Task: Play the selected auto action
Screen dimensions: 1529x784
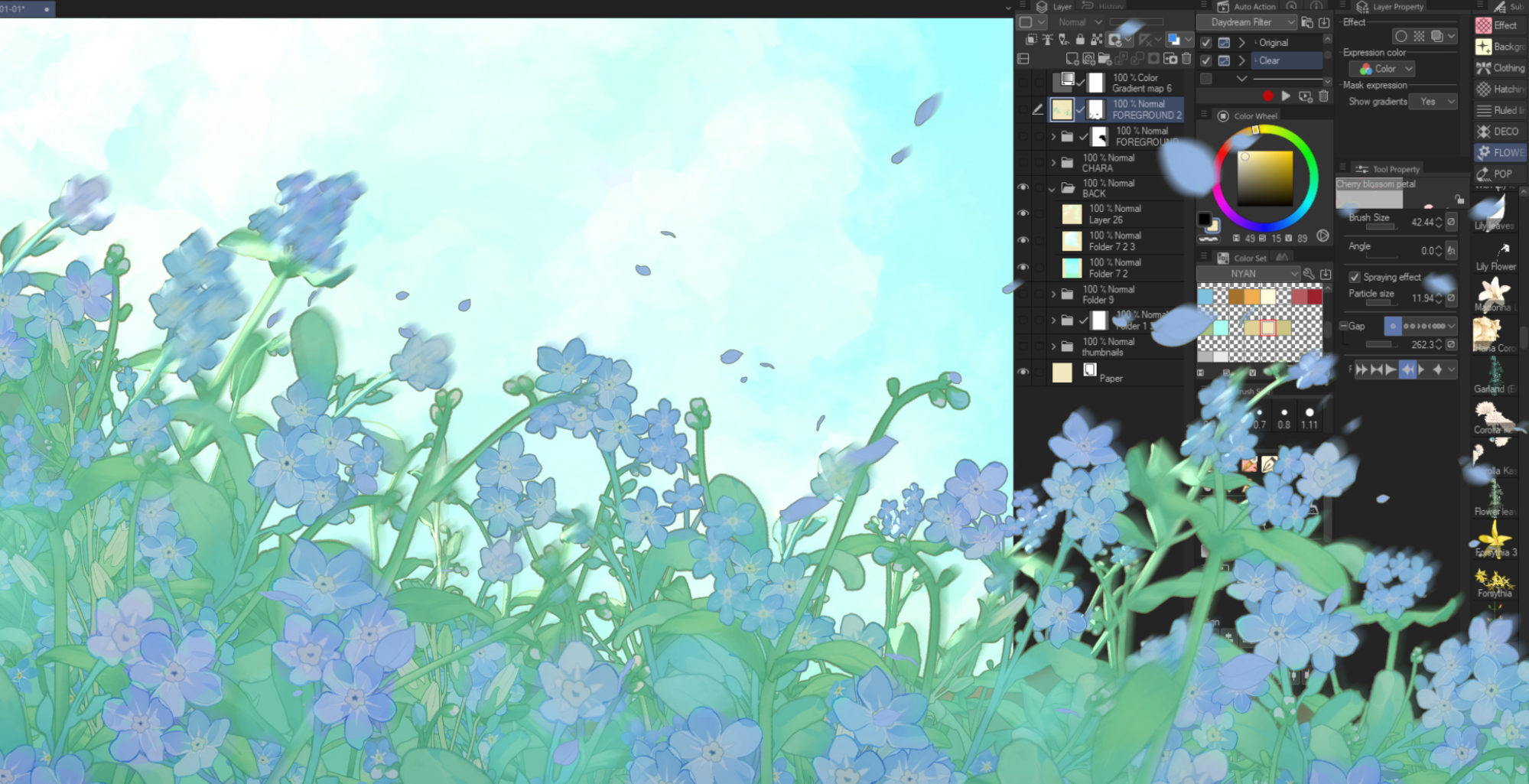Action: click(x=1286, y=96)
